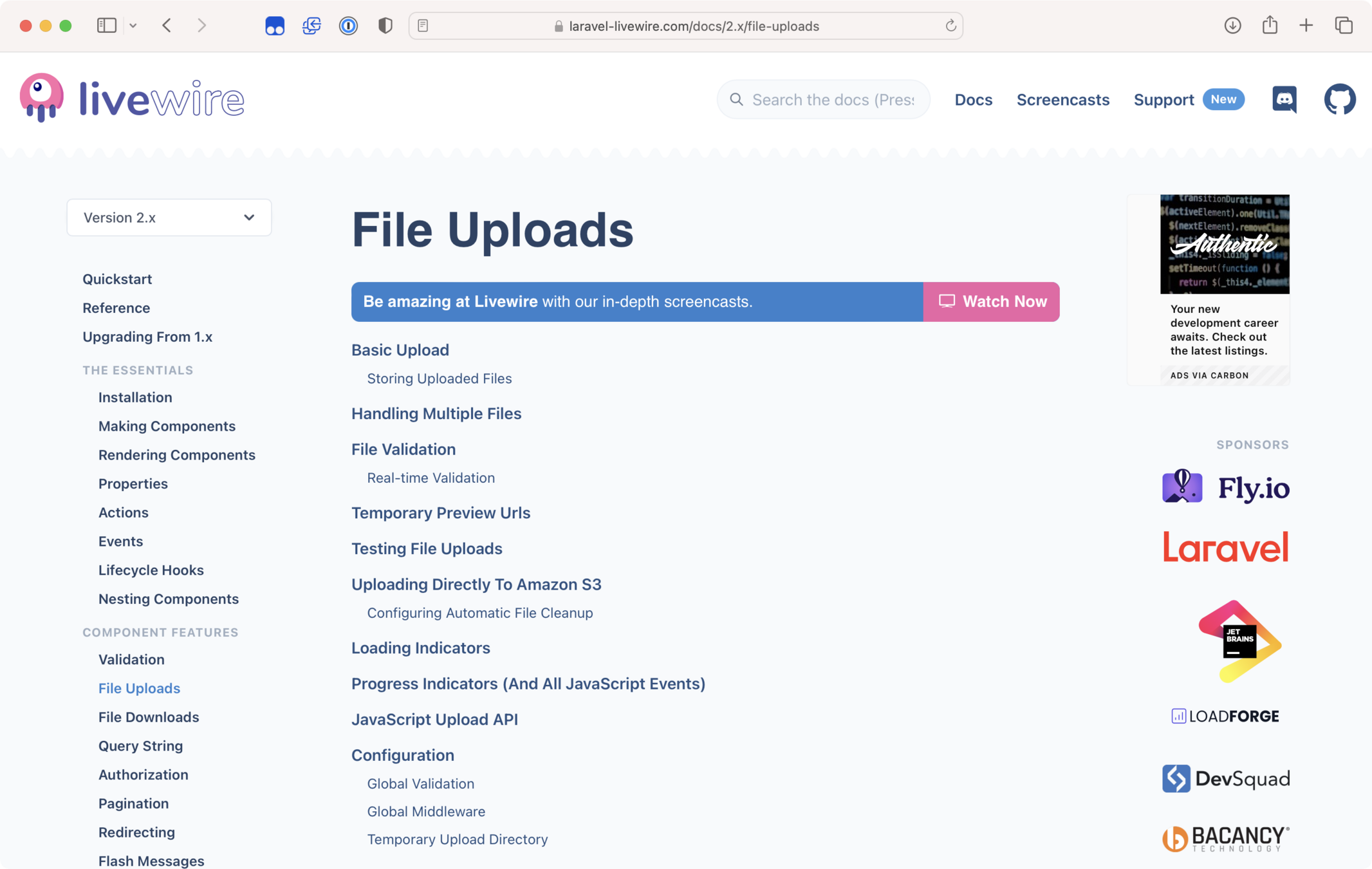Screen dimensions: 1372x869
Task: Click the Share icon in the toolbar
Action: [x=1270, y=26]
